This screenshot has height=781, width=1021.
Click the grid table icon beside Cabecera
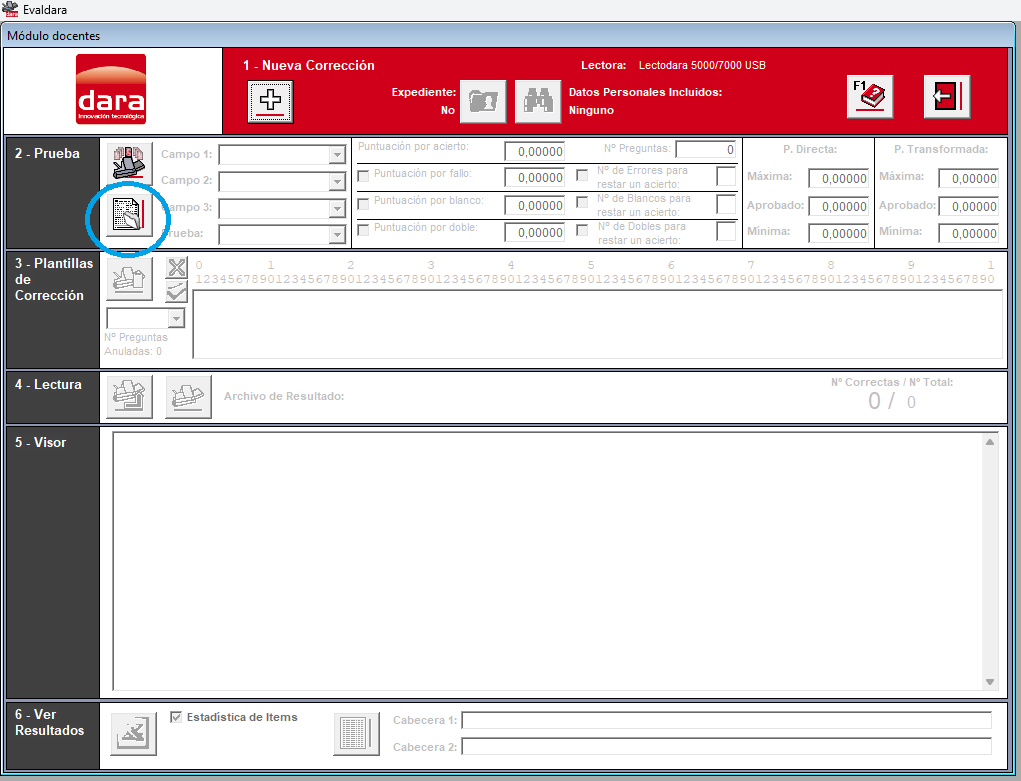(x=356, y=734)
